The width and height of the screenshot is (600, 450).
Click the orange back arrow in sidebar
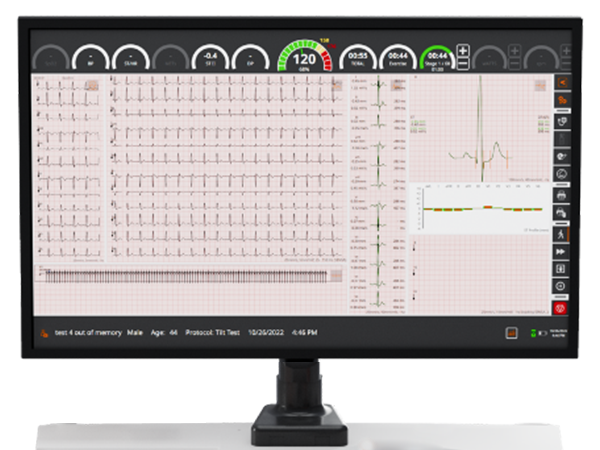coord(562,82)
